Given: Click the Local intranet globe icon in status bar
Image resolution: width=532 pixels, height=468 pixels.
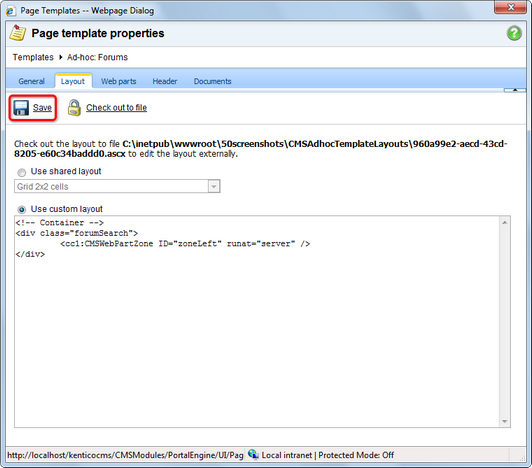Looking at the screenshot, I should coord(253,454).
